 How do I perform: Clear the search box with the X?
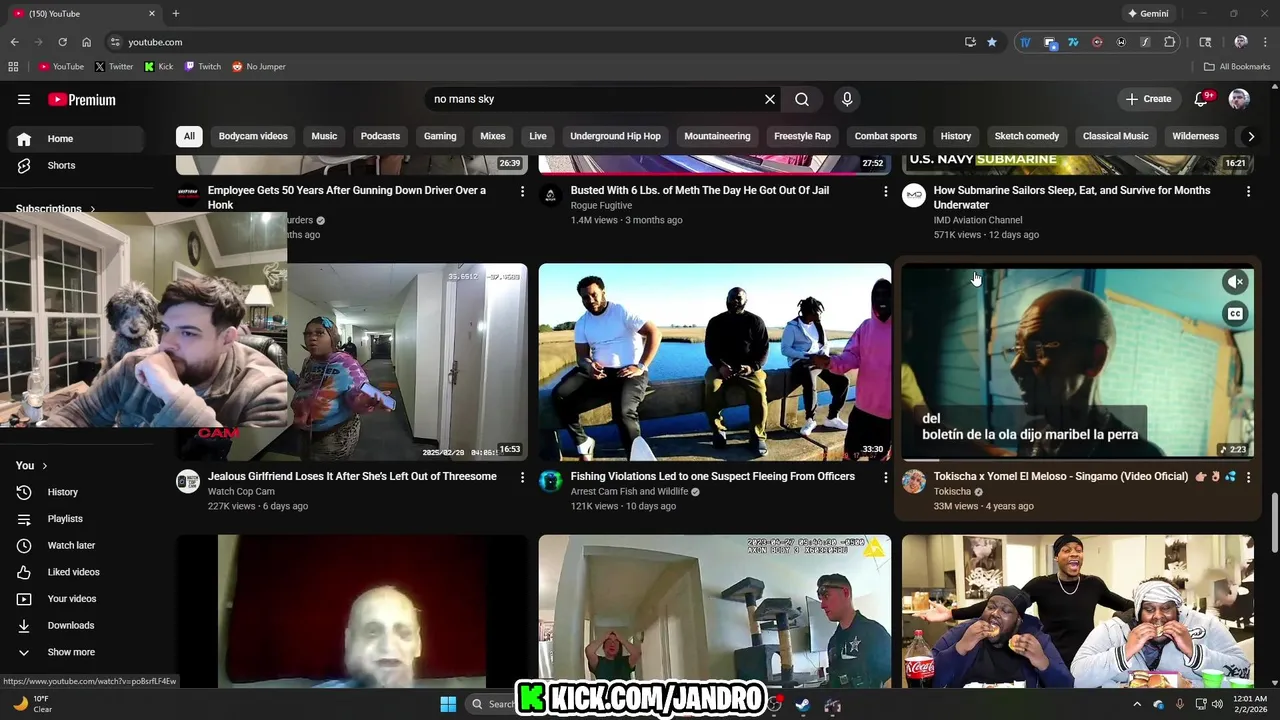(770, 99)
